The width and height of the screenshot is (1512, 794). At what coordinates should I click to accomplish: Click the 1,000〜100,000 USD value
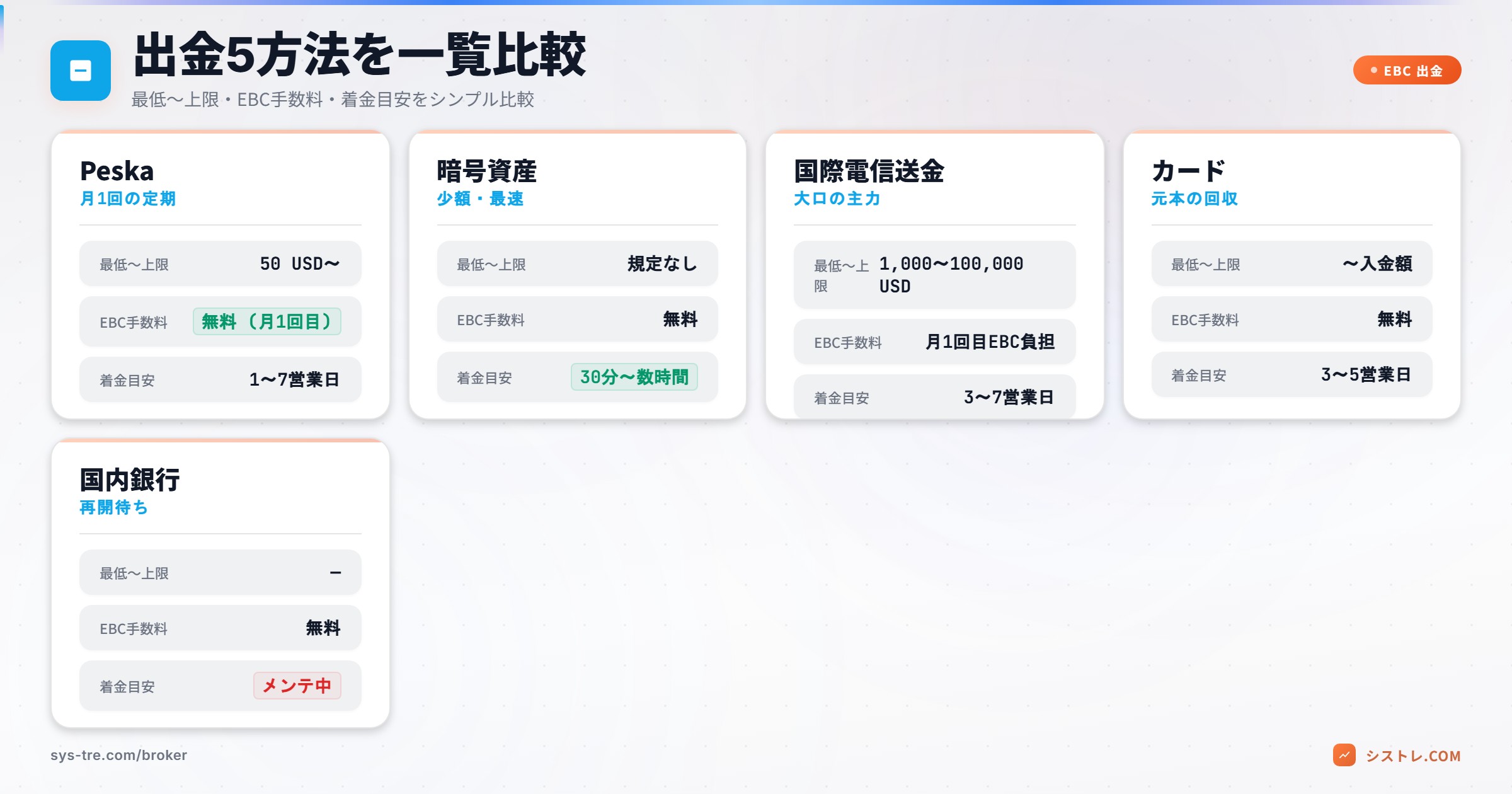pos(951,275)
